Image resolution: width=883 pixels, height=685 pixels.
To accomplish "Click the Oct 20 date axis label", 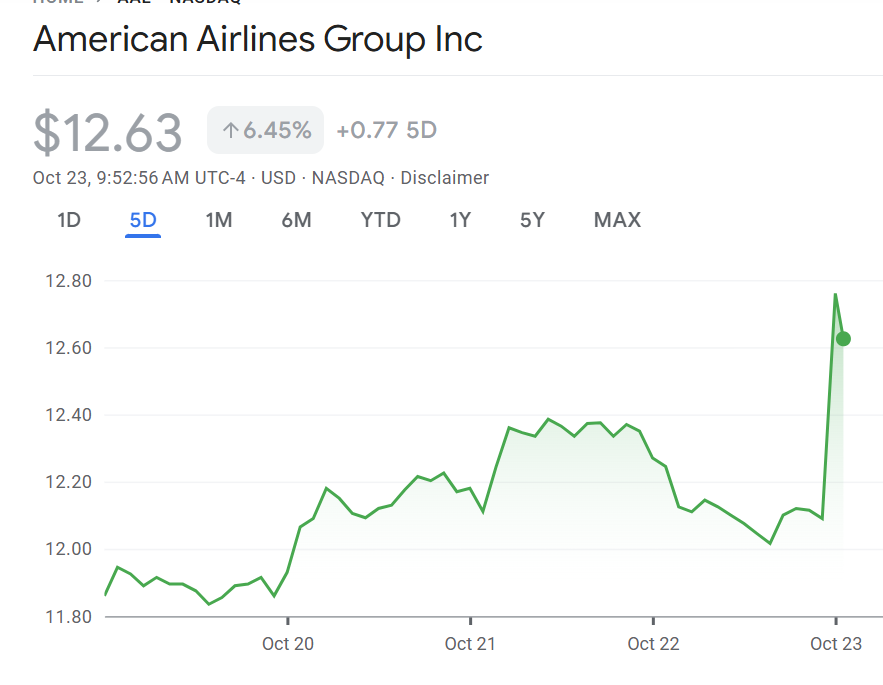I will point(288,644).
